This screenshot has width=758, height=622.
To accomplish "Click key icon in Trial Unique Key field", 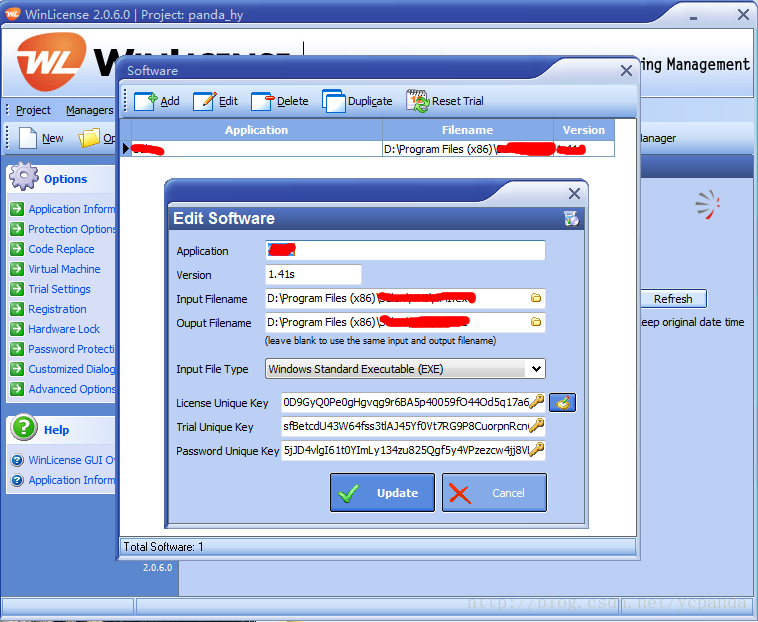I will click(x=537, y=426).
